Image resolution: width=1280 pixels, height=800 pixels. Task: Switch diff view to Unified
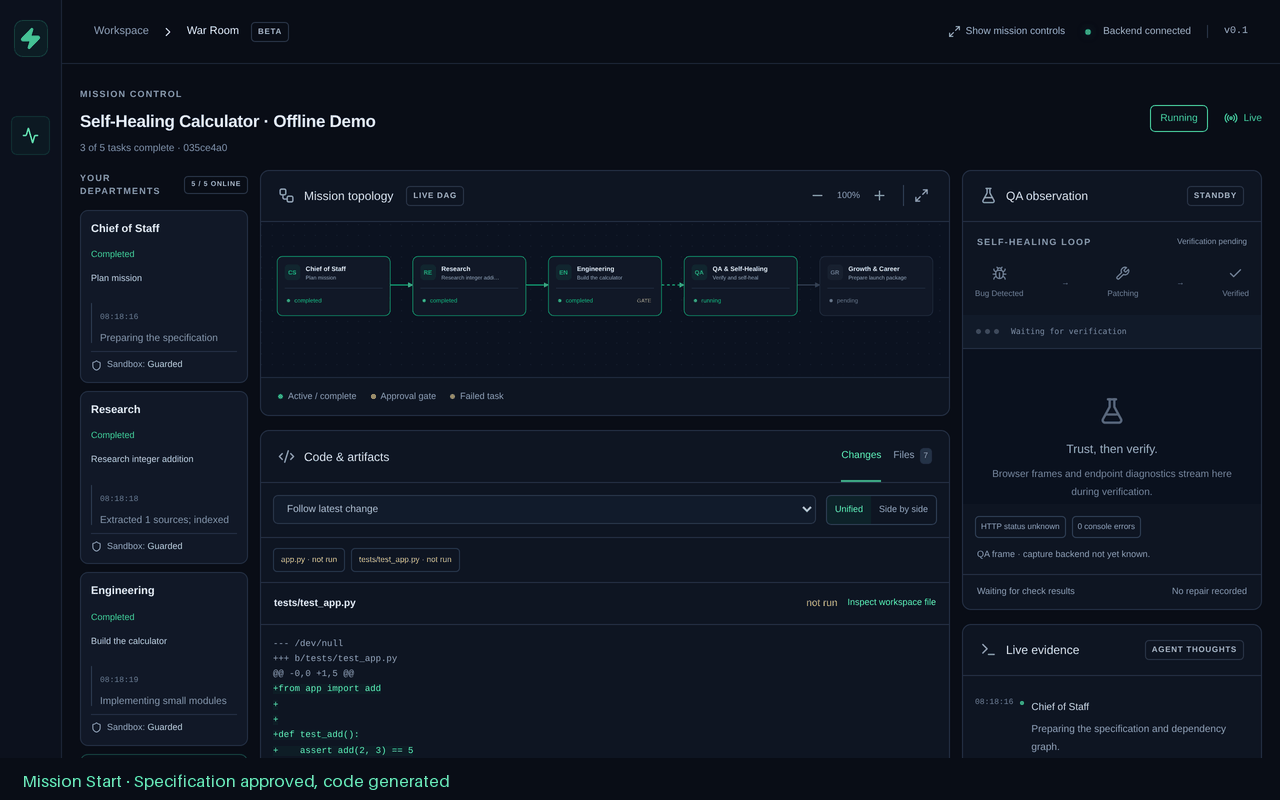849,509
